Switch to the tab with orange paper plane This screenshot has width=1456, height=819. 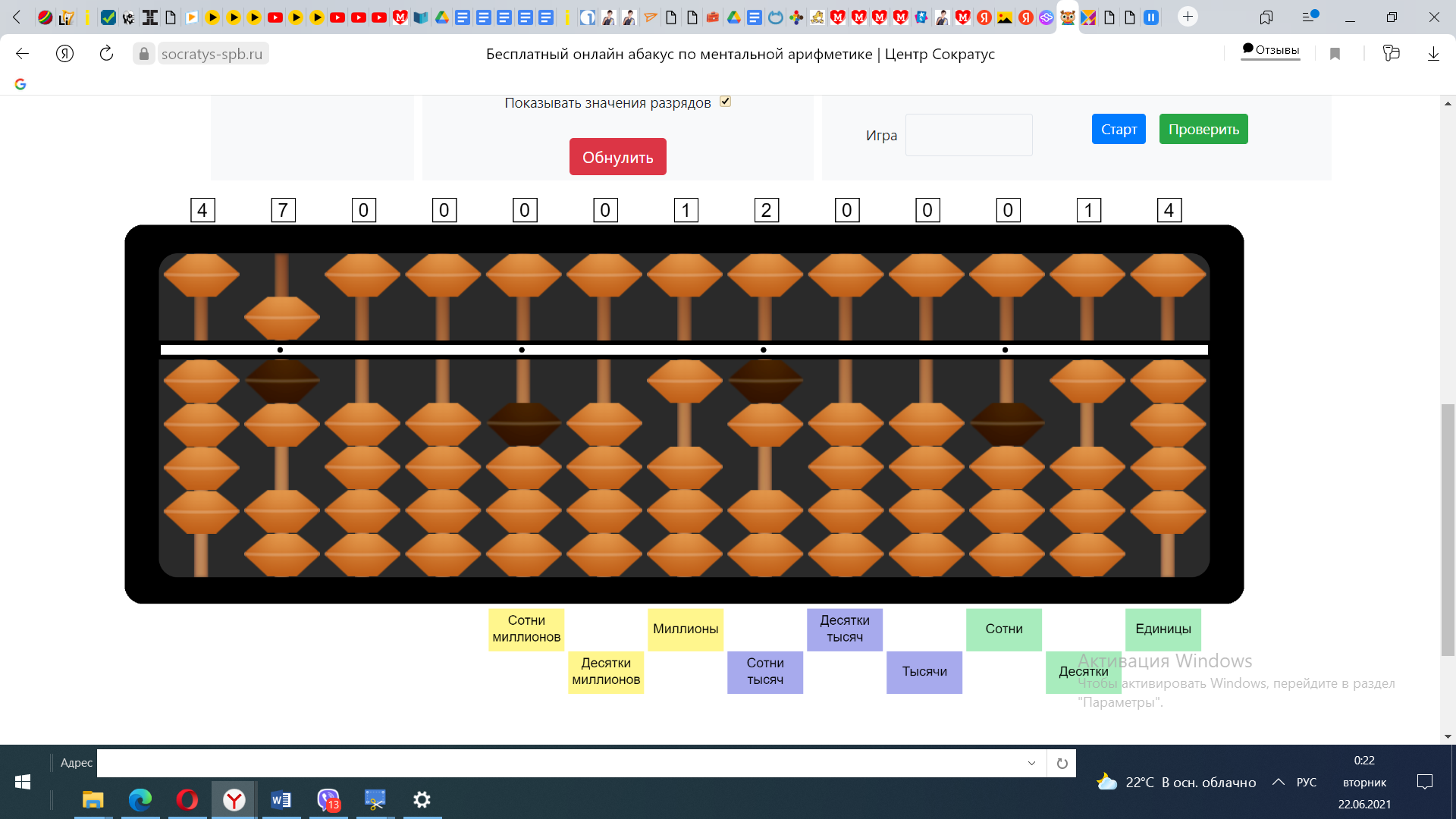(x=650, y=17)
